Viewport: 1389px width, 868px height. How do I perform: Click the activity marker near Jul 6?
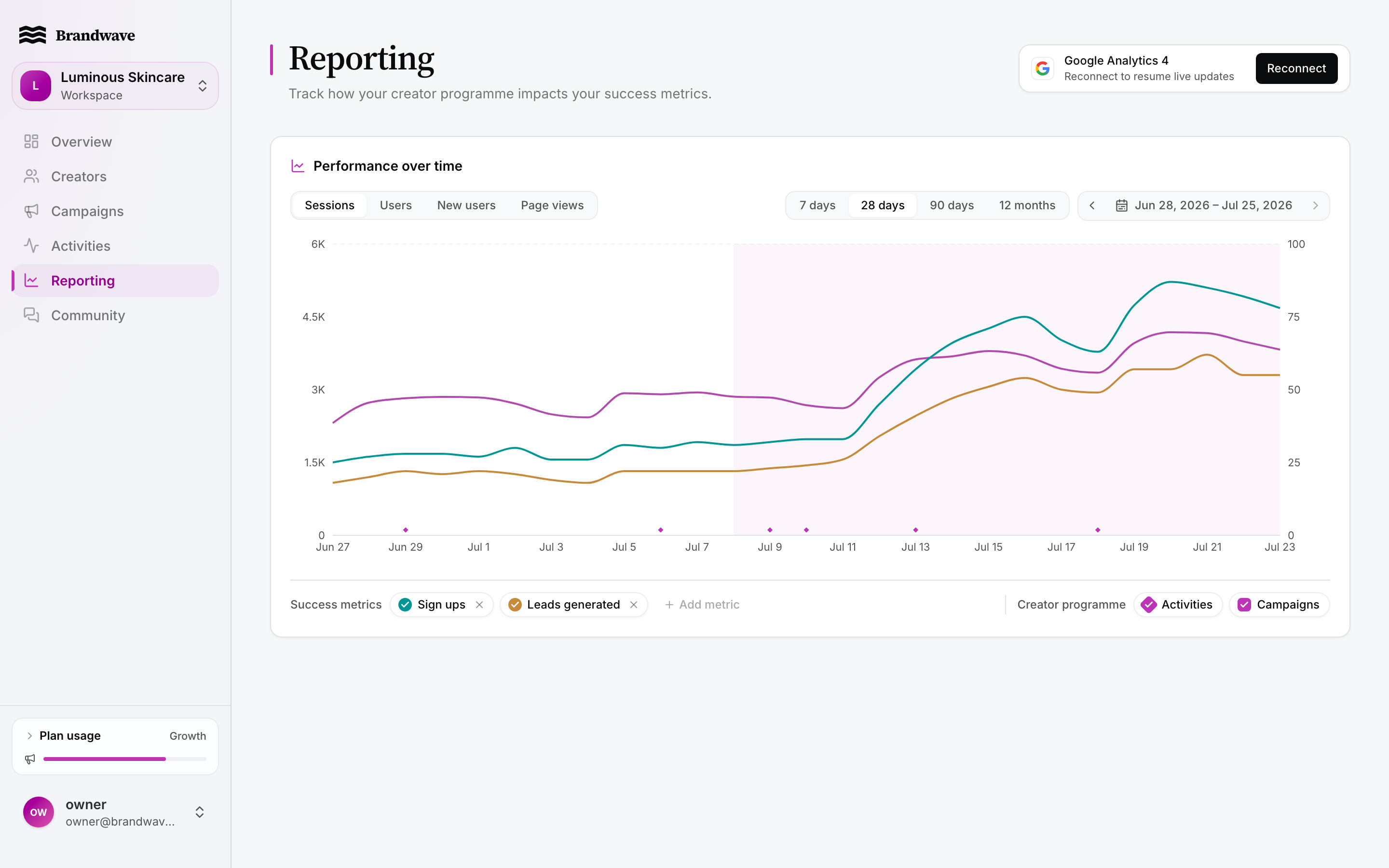[x=661, y=530]
